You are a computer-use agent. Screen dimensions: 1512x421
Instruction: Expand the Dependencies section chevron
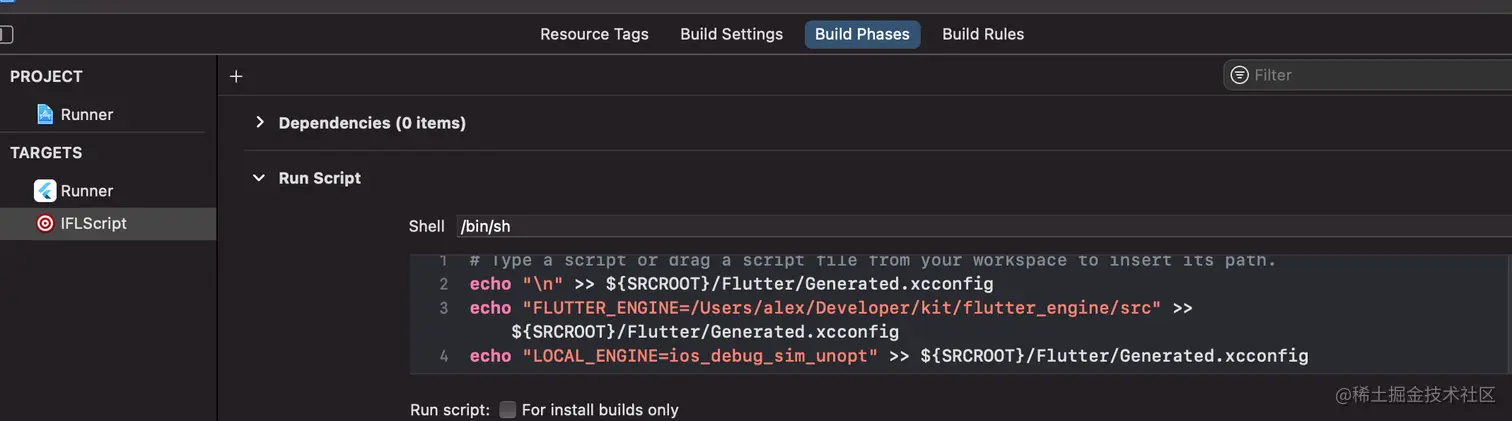260,123
